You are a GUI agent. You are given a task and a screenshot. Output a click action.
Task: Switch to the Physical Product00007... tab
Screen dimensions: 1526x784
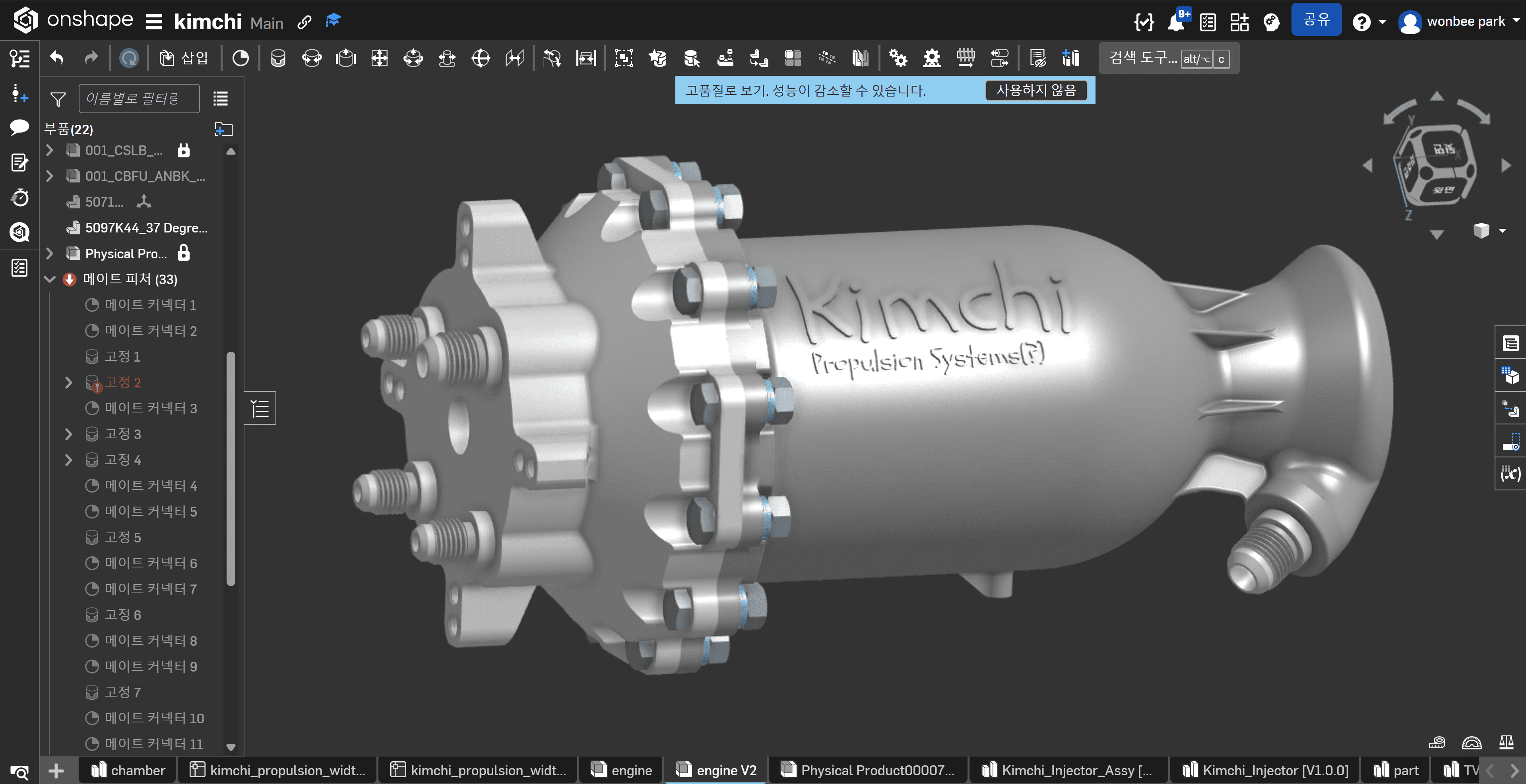click(868, 770)
